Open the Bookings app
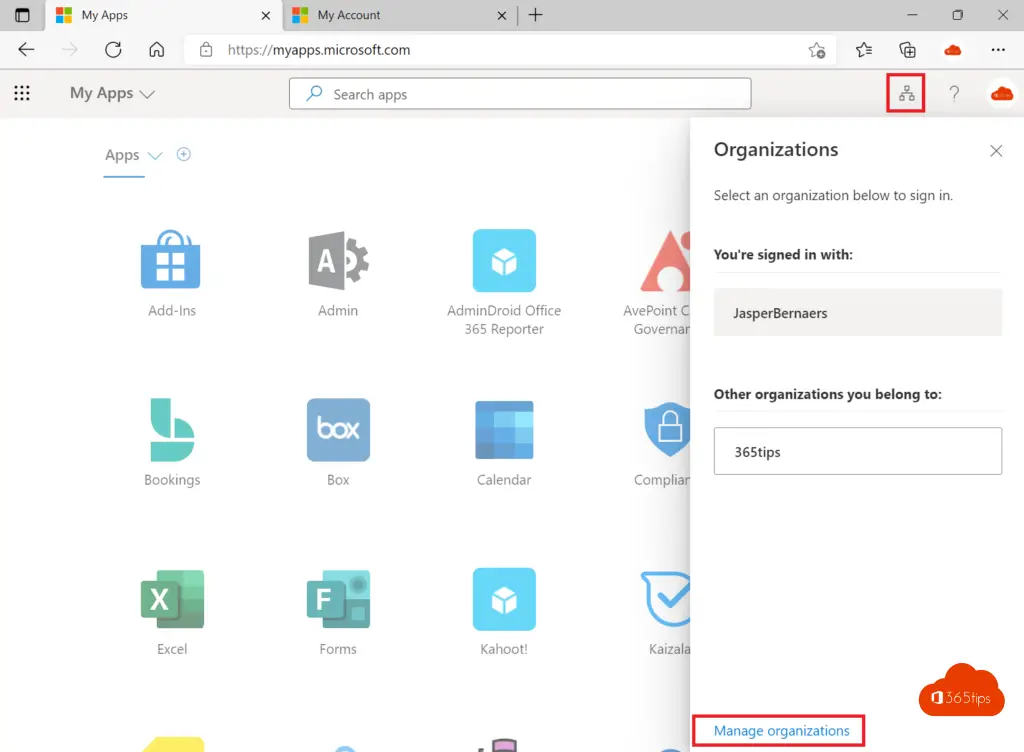Viewport: 1024px width, 752px height. [x=172, y=443]
